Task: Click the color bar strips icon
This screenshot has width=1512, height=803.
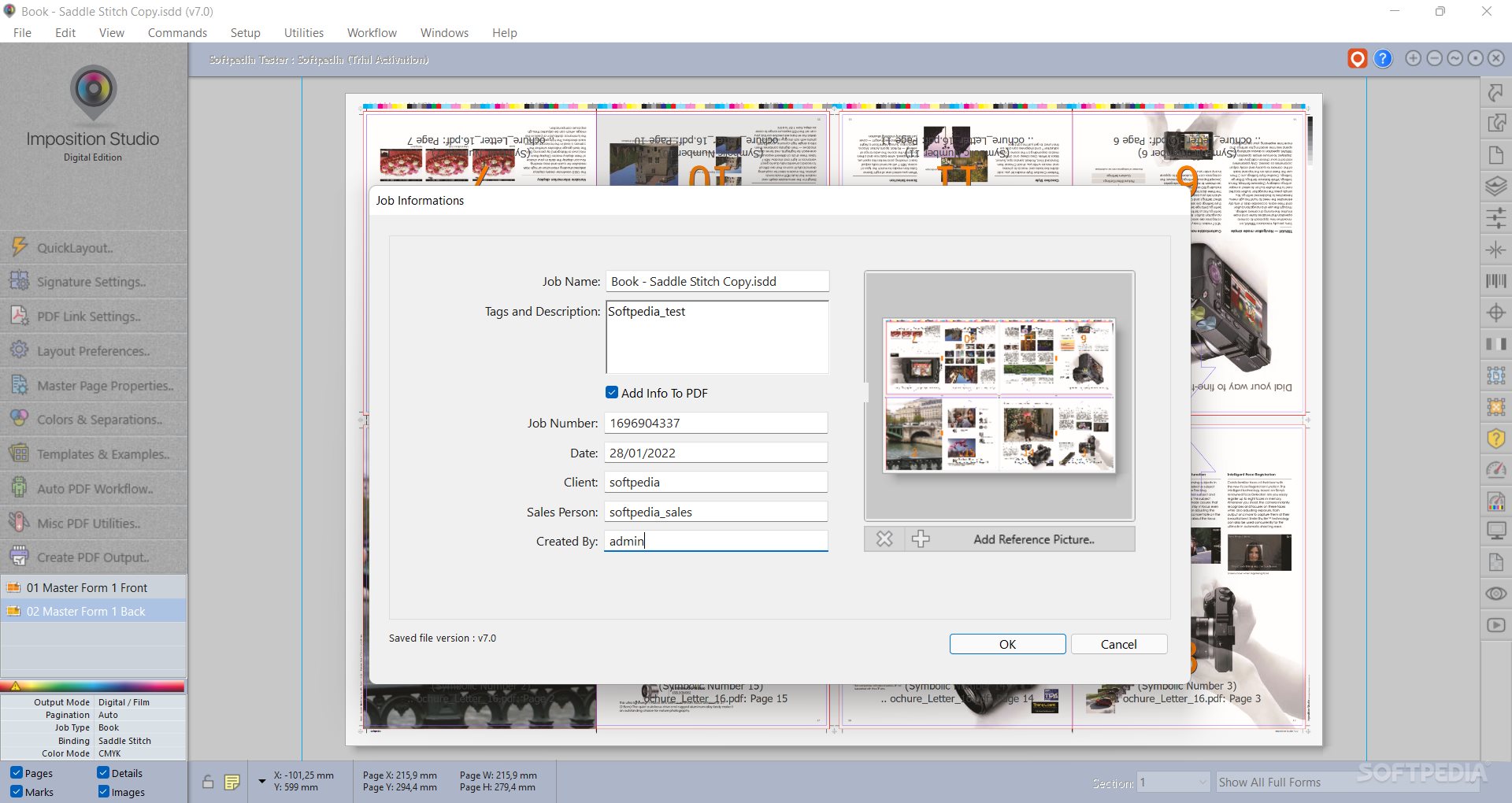Action: pos(1495,344)
